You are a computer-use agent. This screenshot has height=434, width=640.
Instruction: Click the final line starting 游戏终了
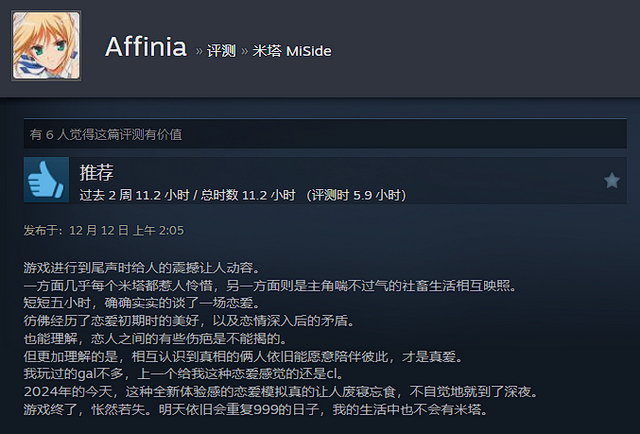click(256, 409)
